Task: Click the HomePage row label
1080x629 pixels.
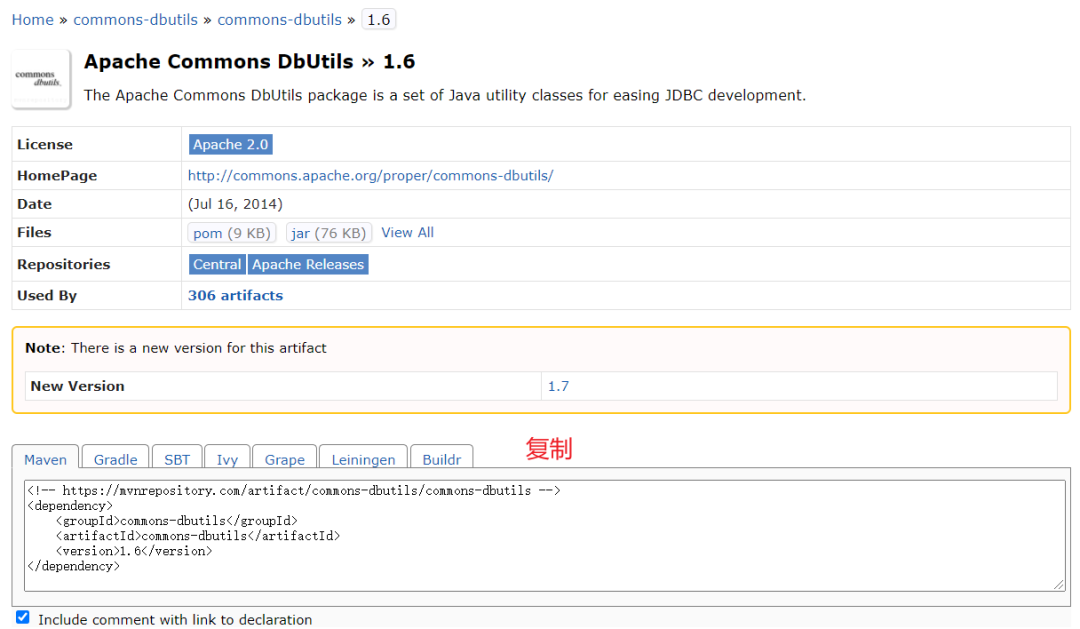Action: point(57,176)
